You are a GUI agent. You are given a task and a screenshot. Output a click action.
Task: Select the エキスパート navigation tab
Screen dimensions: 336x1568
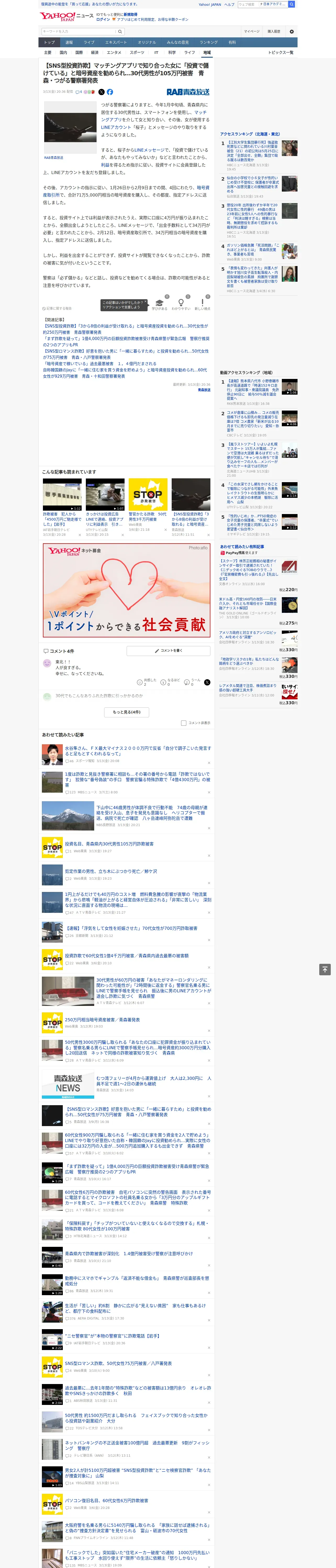tap(116, 43)
